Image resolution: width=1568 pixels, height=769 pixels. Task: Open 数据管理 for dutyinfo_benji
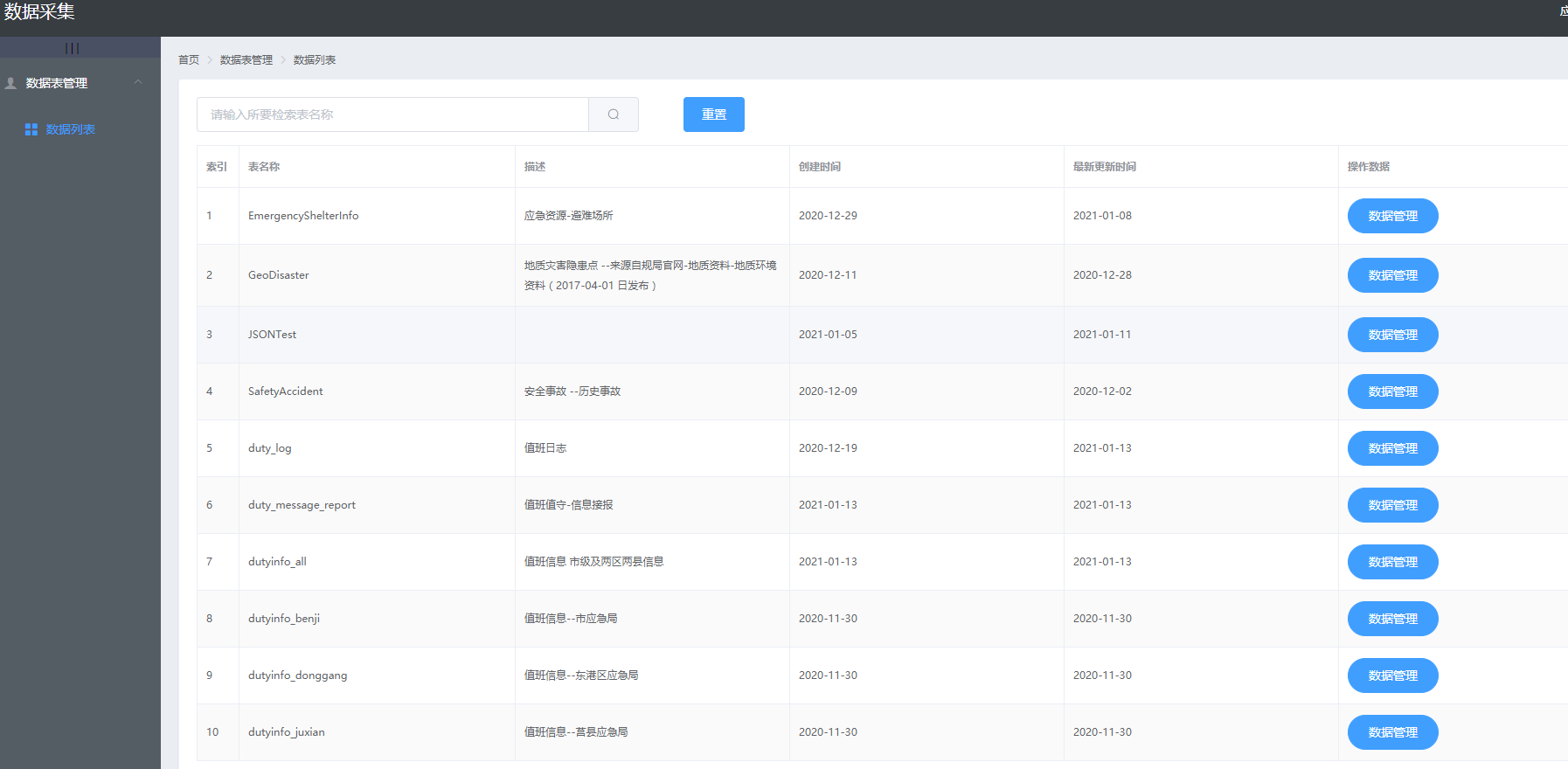tap(1392, 619)
